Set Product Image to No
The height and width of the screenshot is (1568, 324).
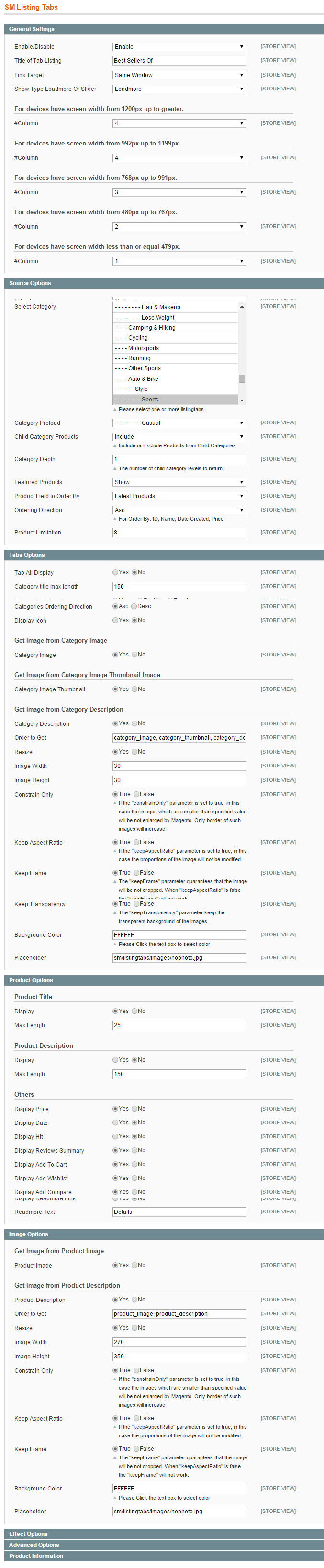[x=134, y=1265]
